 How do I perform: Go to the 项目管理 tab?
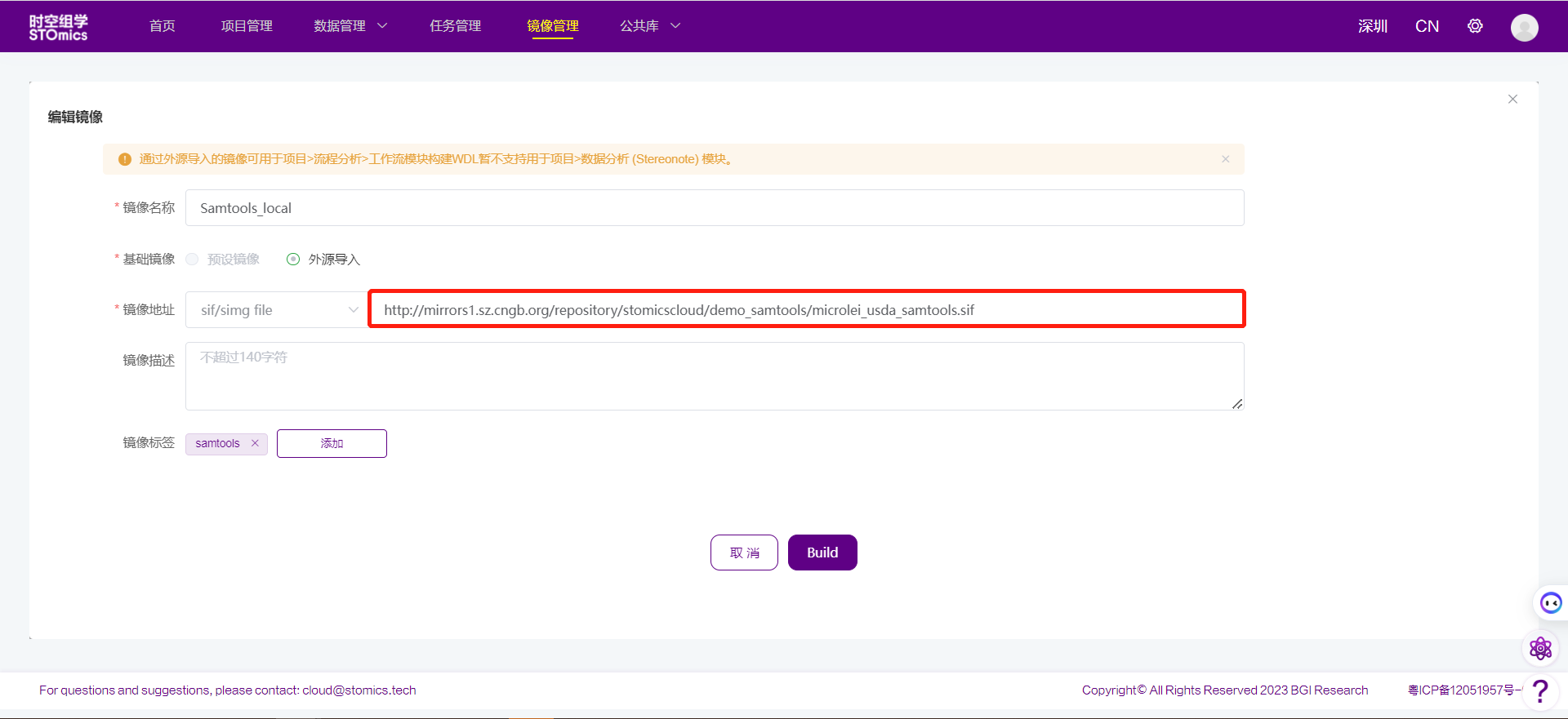coord(247,26)
